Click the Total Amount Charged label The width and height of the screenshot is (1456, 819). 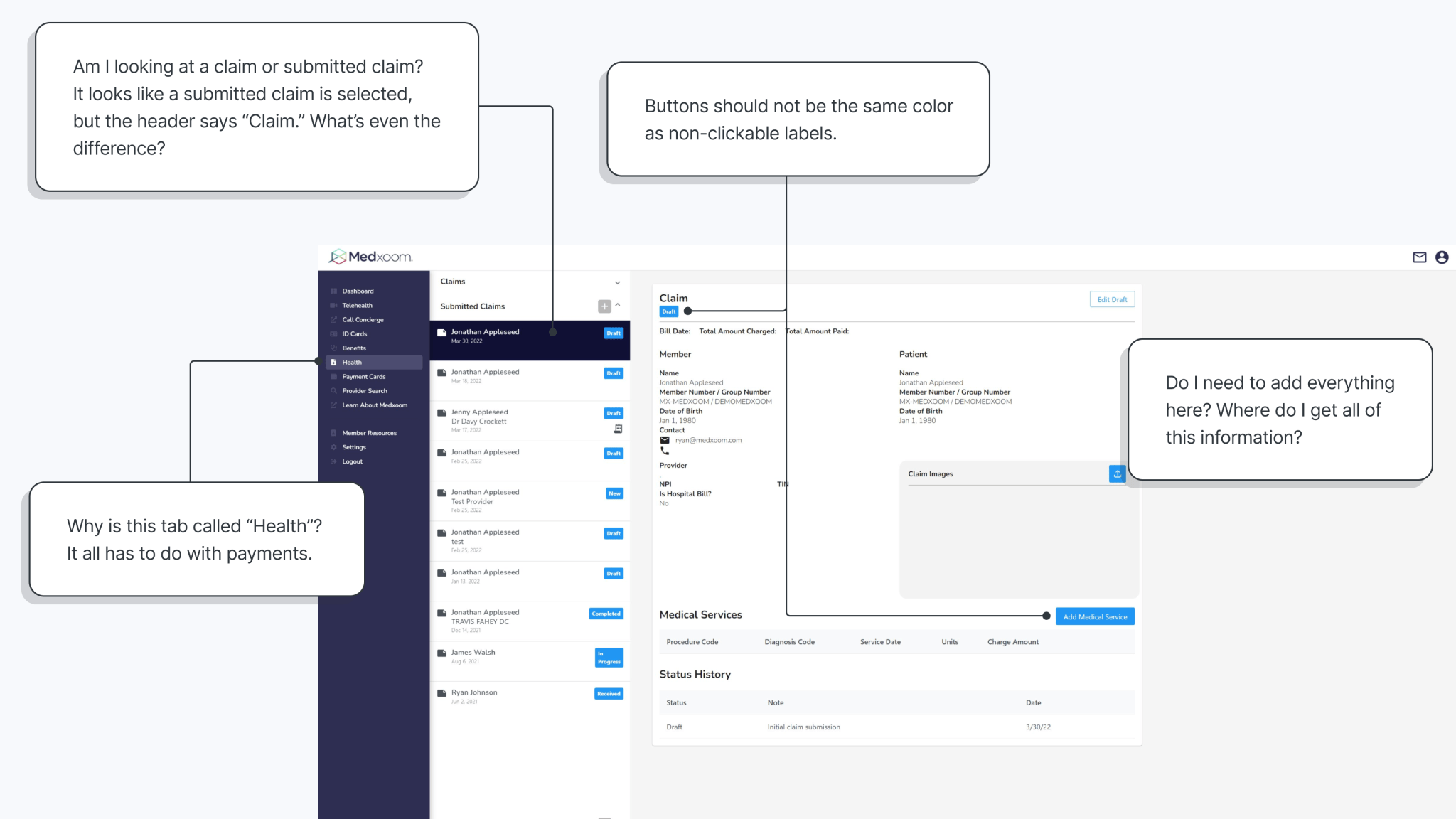tap(737, 331)
